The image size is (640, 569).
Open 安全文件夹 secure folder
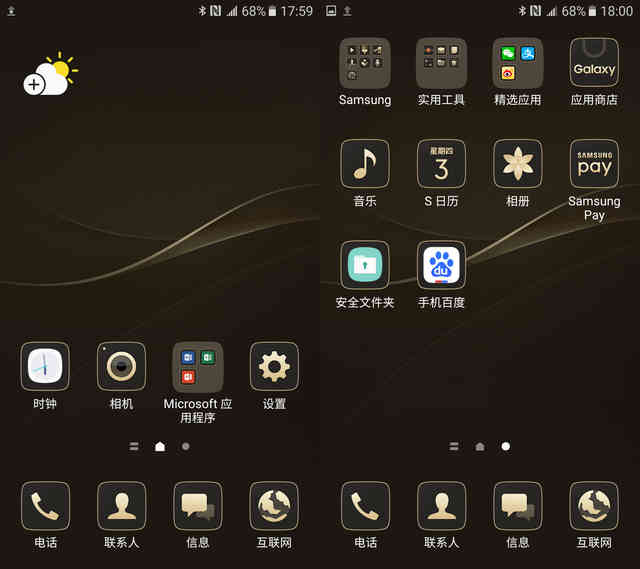(x=365, y=265)
